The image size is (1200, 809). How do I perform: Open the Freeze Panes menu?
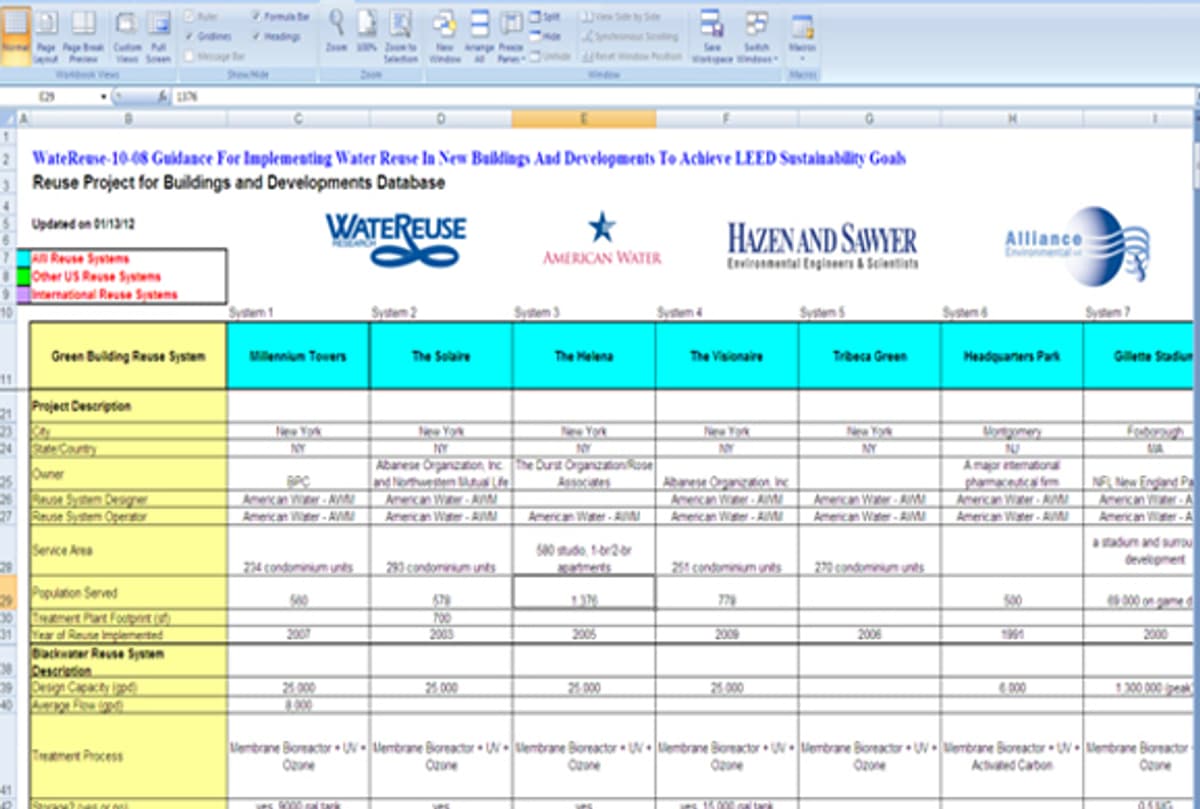pos(511,36)
